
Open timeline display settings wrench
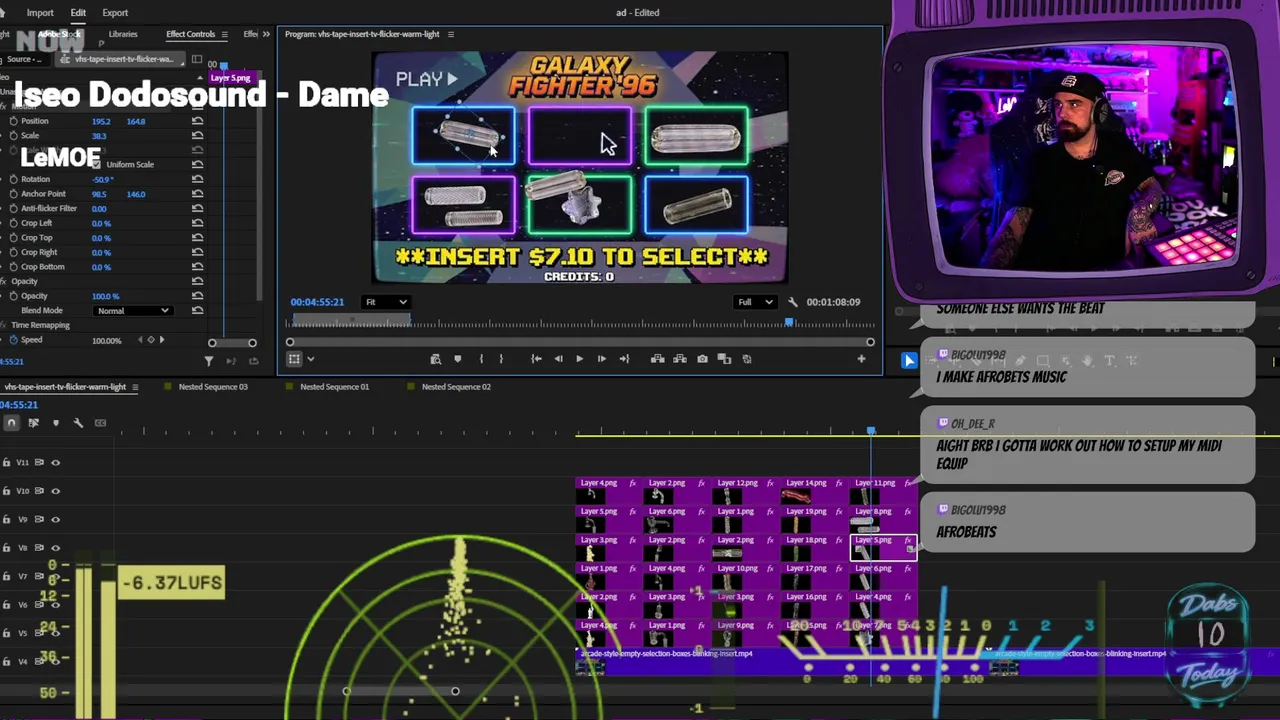point(78,423)
